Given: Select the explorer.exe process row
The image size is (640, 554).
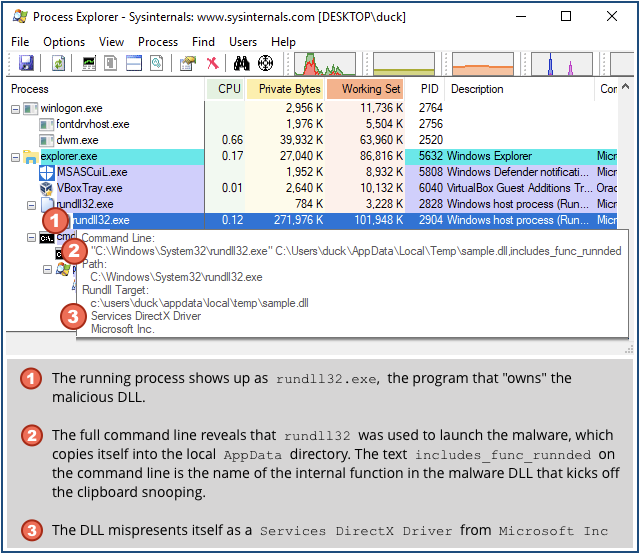Looking at the screenshot, I should (311, 156).
